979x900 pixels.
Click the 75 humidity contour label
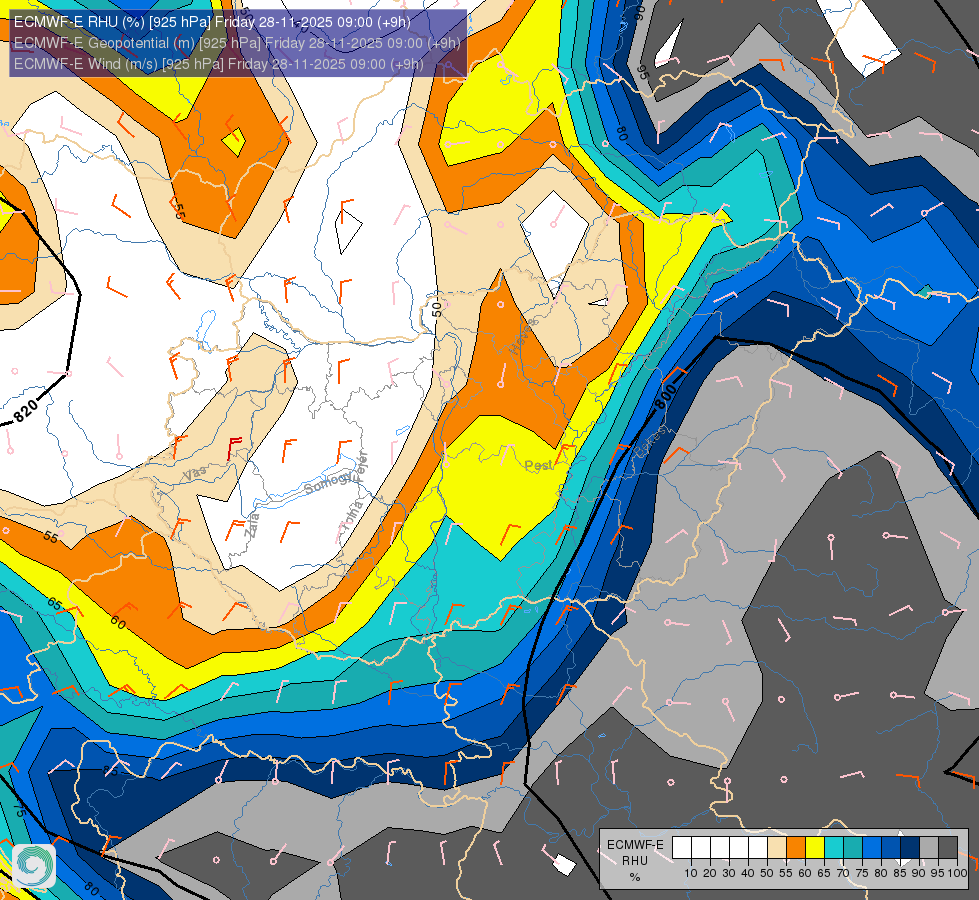click(18, 810)
